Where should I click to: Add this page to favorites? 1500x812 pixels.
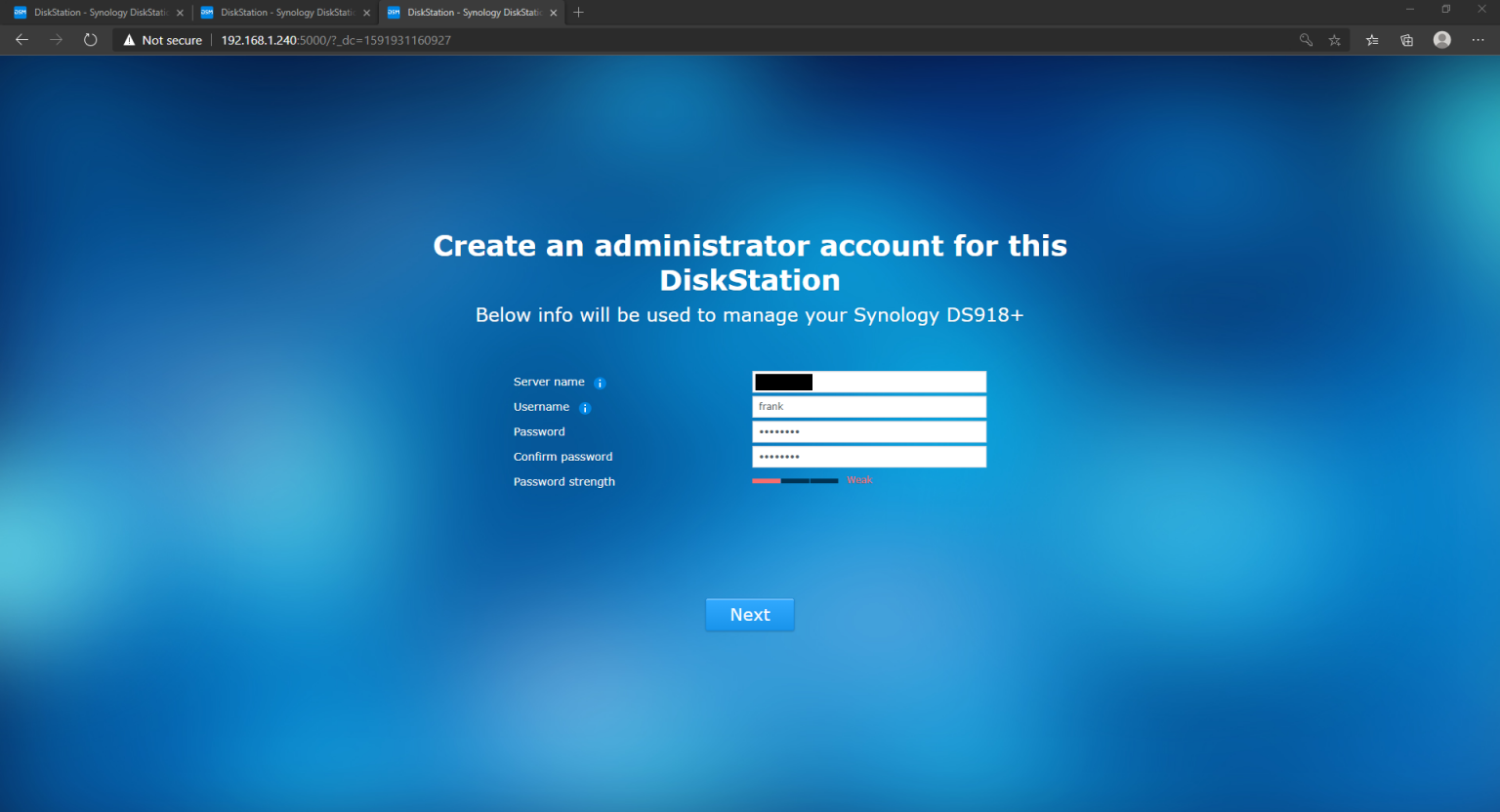click(x=1334, y=40)
